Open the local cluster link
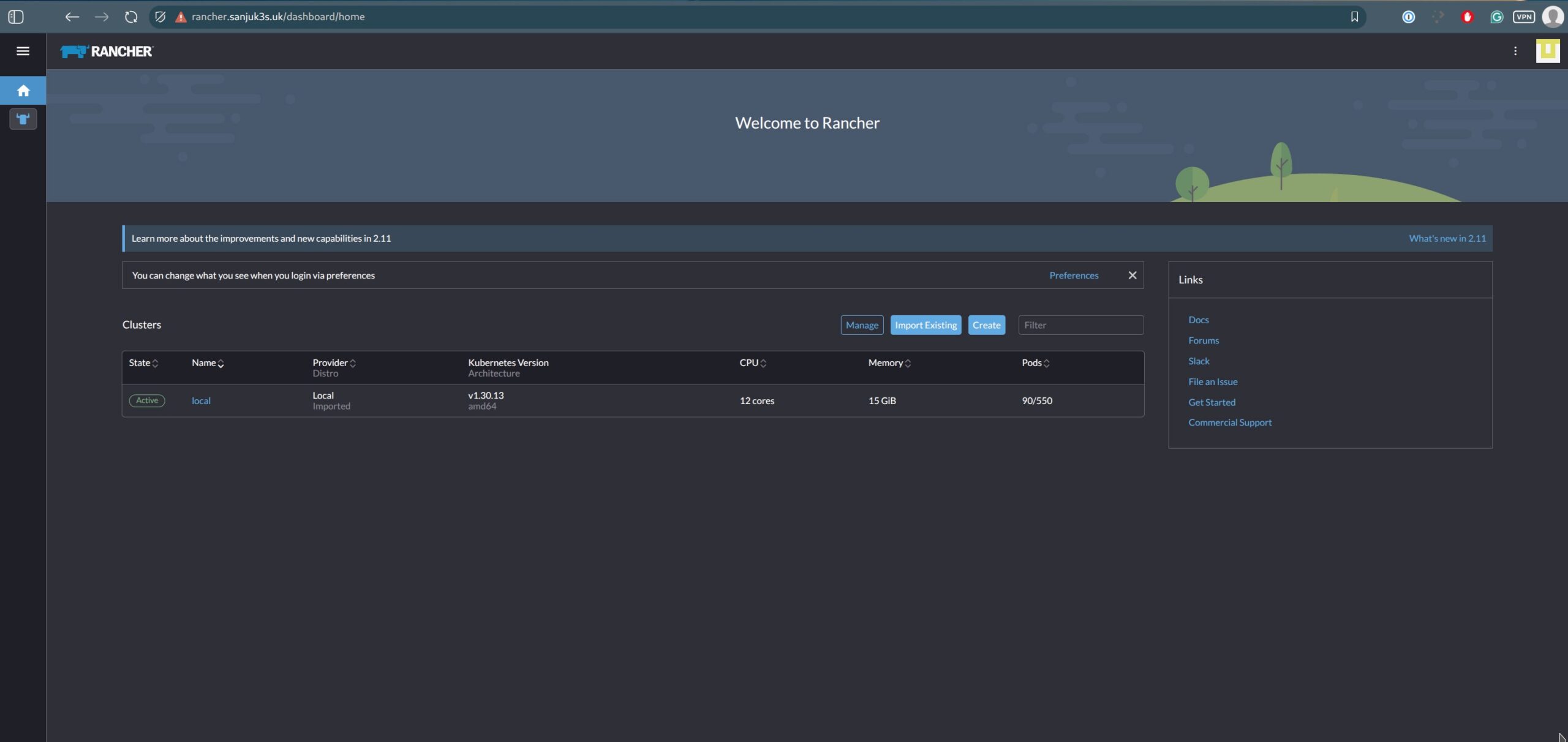 click(x=201, y=401)
